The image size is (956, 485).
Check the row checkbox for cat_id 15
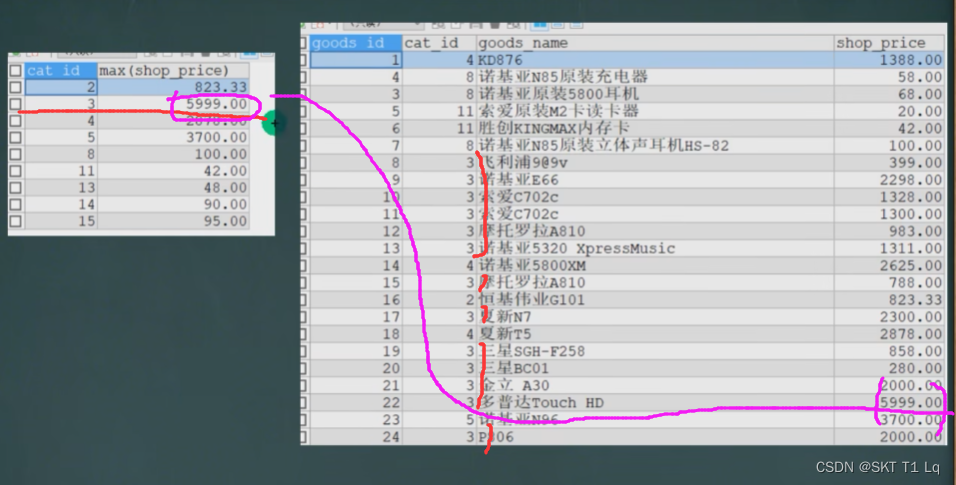pyautogui.click(x=16, y=221)
